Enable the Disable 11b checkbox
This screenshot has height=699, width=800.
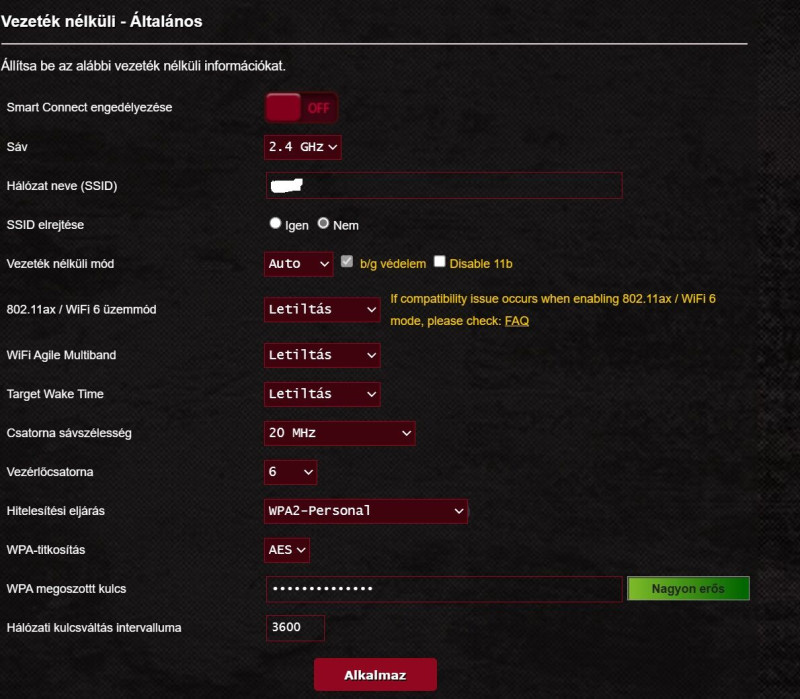(439, 262)
